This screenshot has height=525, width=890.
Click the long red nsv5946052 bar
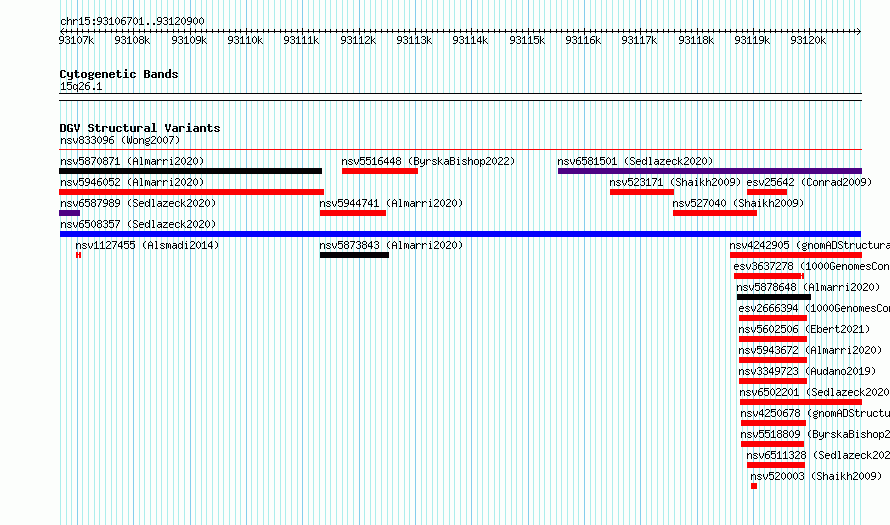click(x=192, y=192)
